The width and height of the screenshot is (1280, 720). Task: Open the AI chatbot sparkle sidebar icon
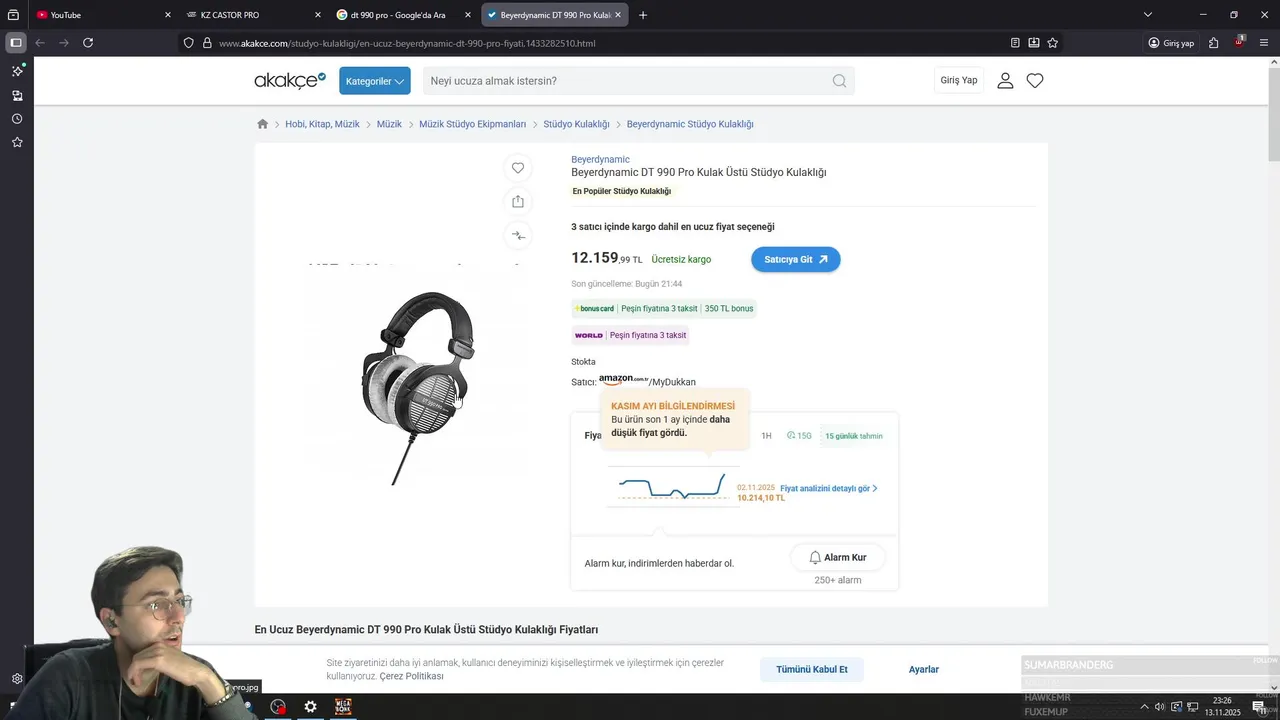coord(17,71)
